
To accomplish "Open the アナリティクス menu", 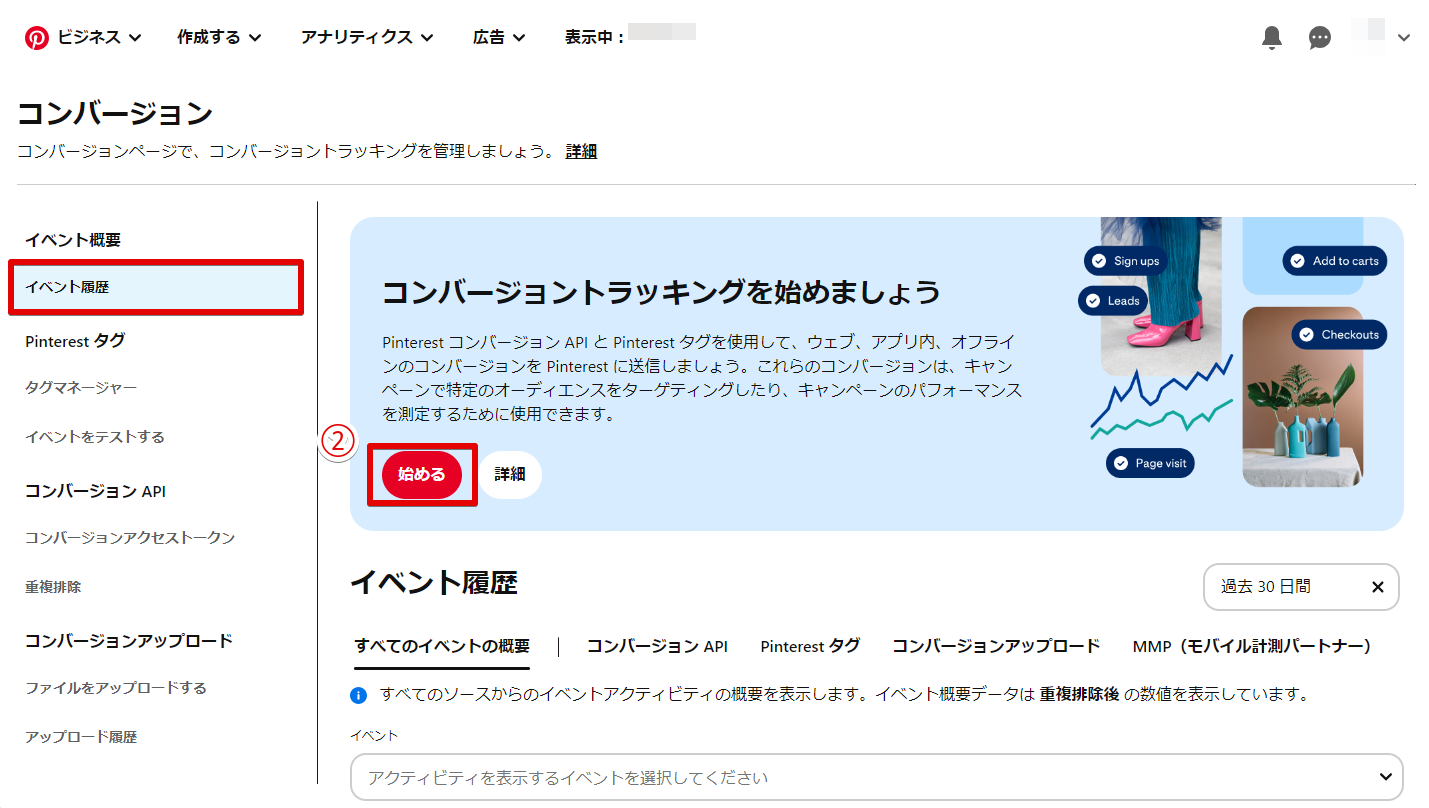I will pyautogui.click(x=367, y=37).
